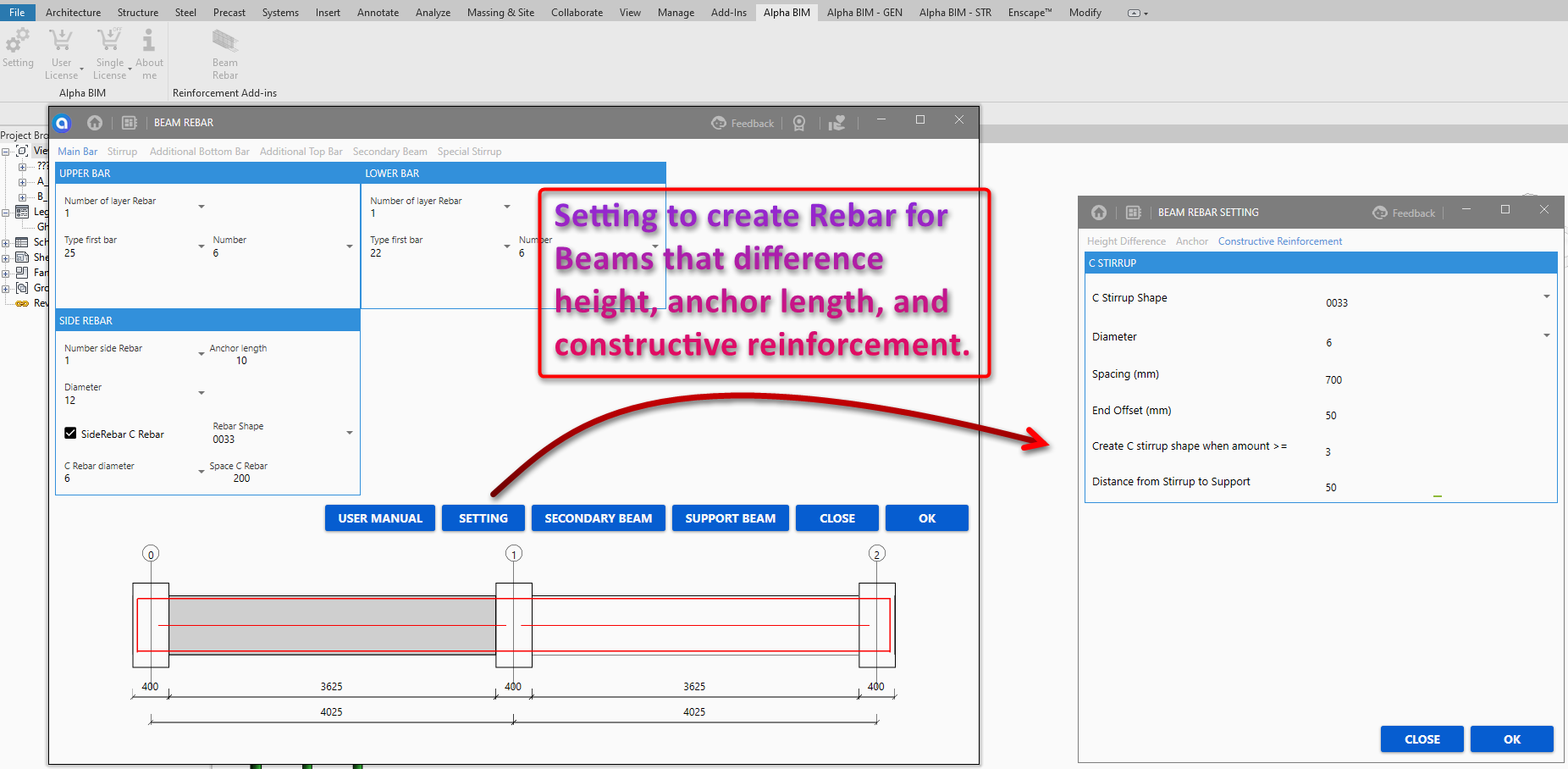This screenshot has width=1568, height=769.
Task: Click the Families icon in Project Browser
Action: [x=23, y=273]
